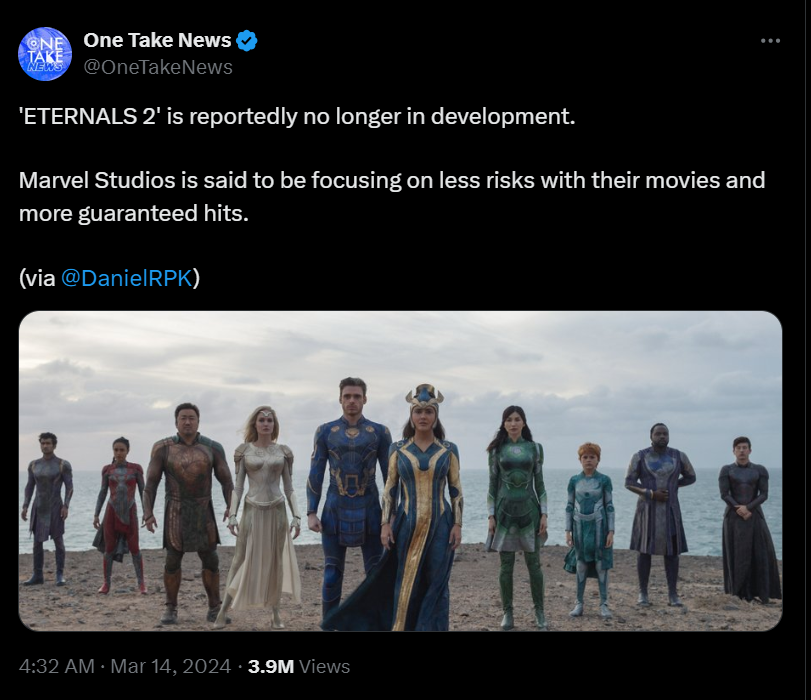This screenshot has height=700, width=811.
Task: Click the blue verified badge
Action: tap(247, 41)
